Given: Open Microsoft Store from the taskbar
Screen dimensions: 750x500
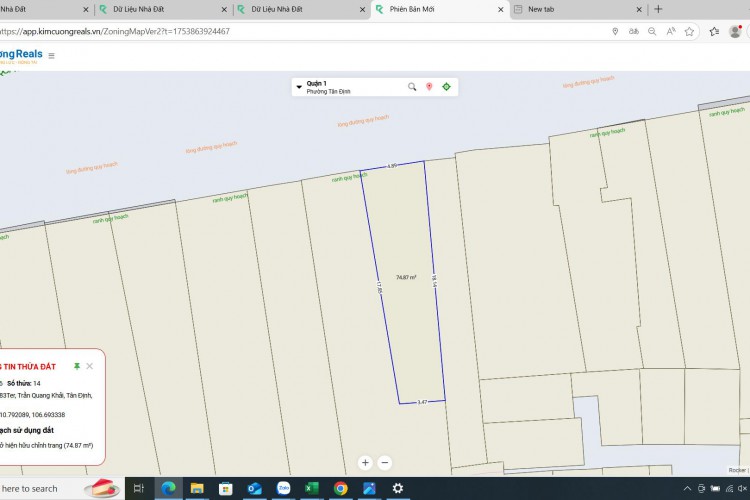Looking at the screenshot, I should tap(226, 489).
